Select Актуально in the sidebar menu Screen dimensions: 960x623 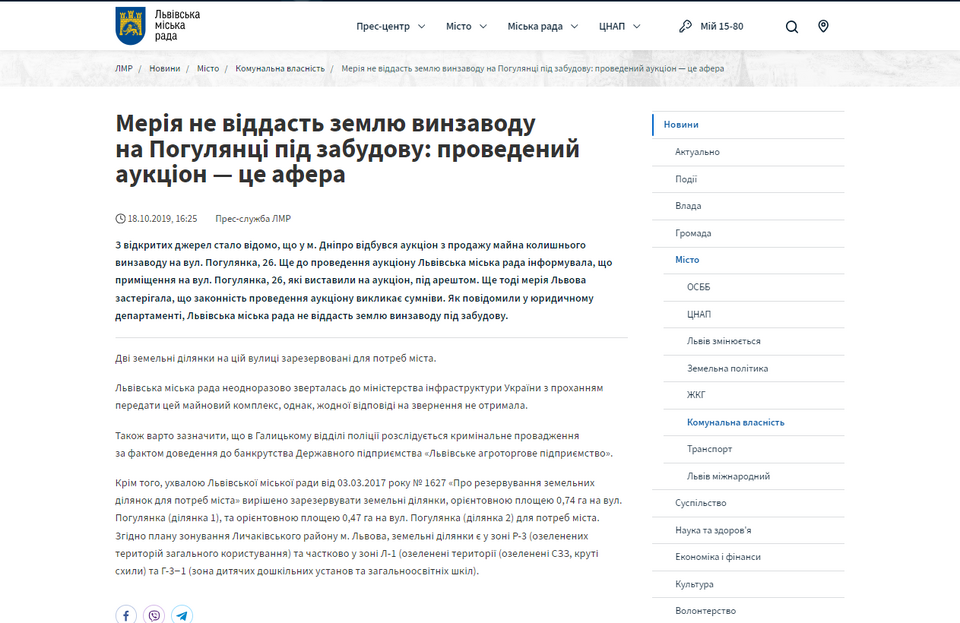[x=697, y=152]
